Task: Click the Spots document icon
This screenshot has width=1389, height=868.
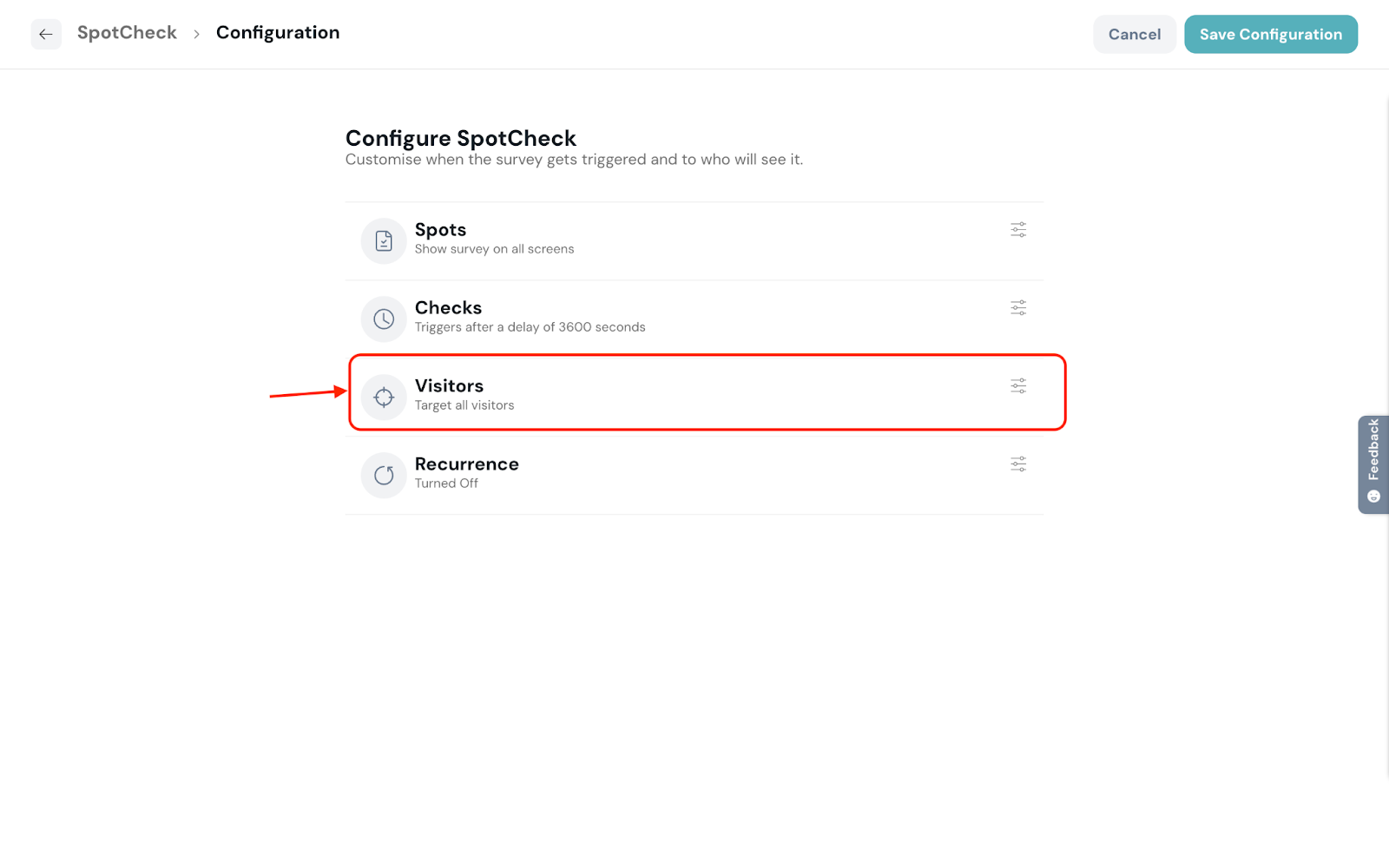Action: (384, 241)
